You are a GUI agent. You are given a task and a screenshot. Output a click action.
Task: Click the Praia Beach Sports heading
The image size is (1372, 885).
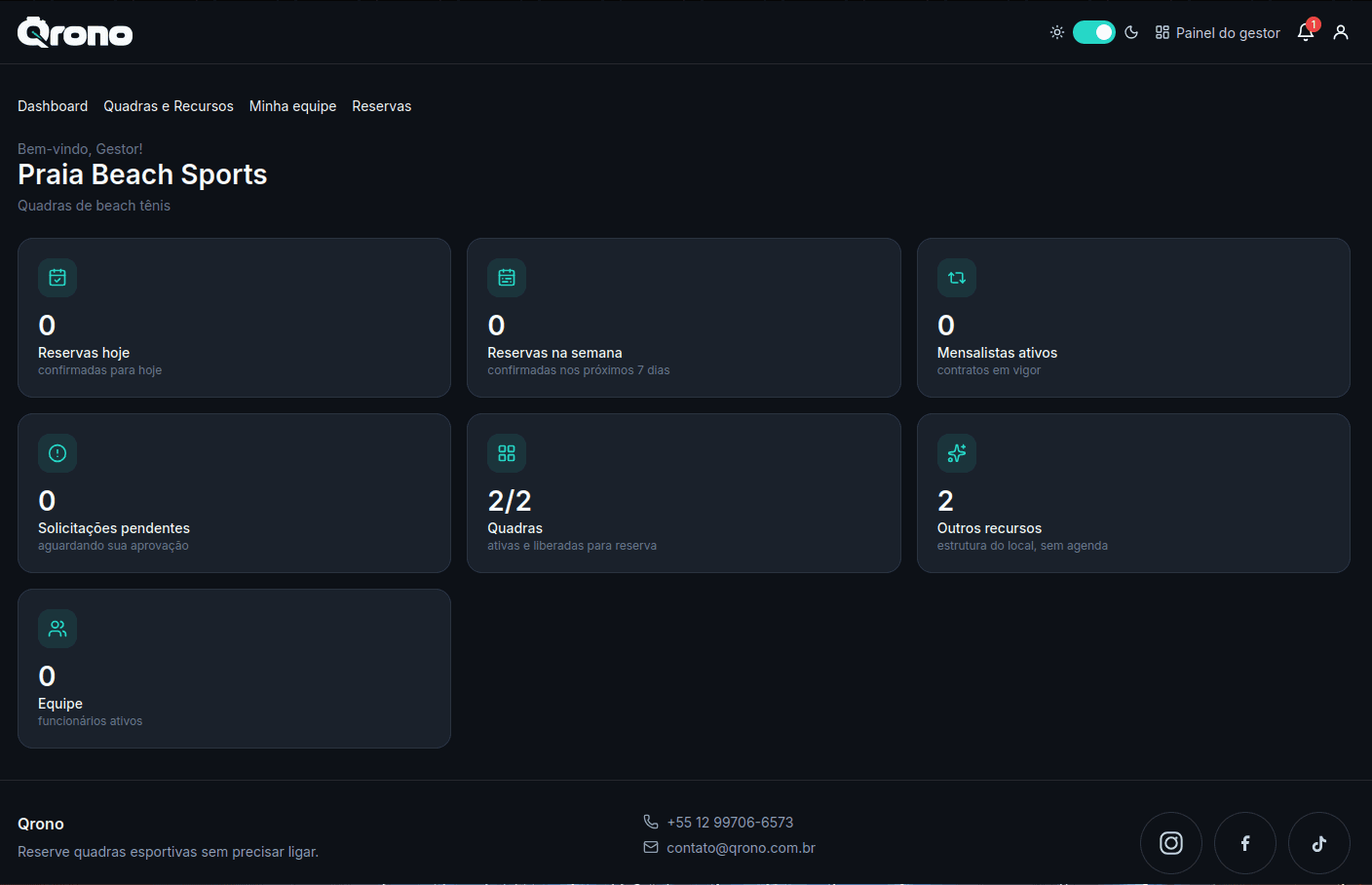coord(142,174)
